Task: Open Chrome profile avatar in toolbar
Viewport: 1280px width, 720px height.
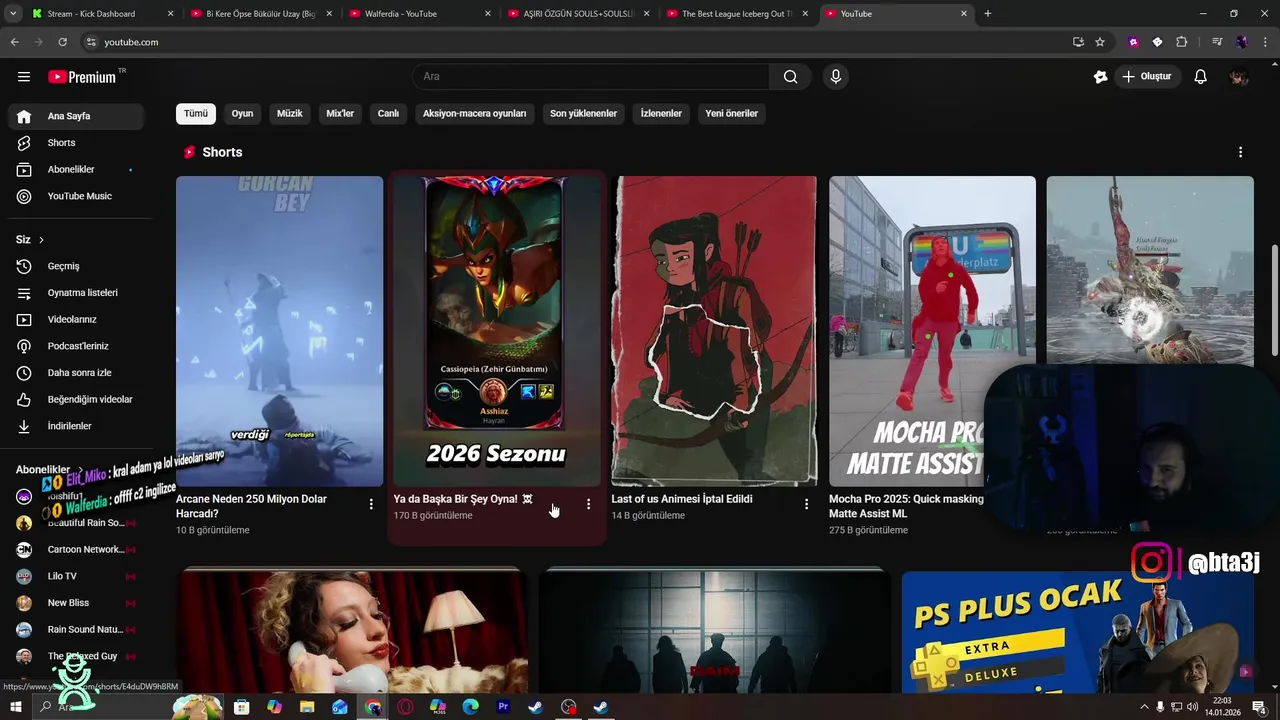Action: coord(1241,42)
